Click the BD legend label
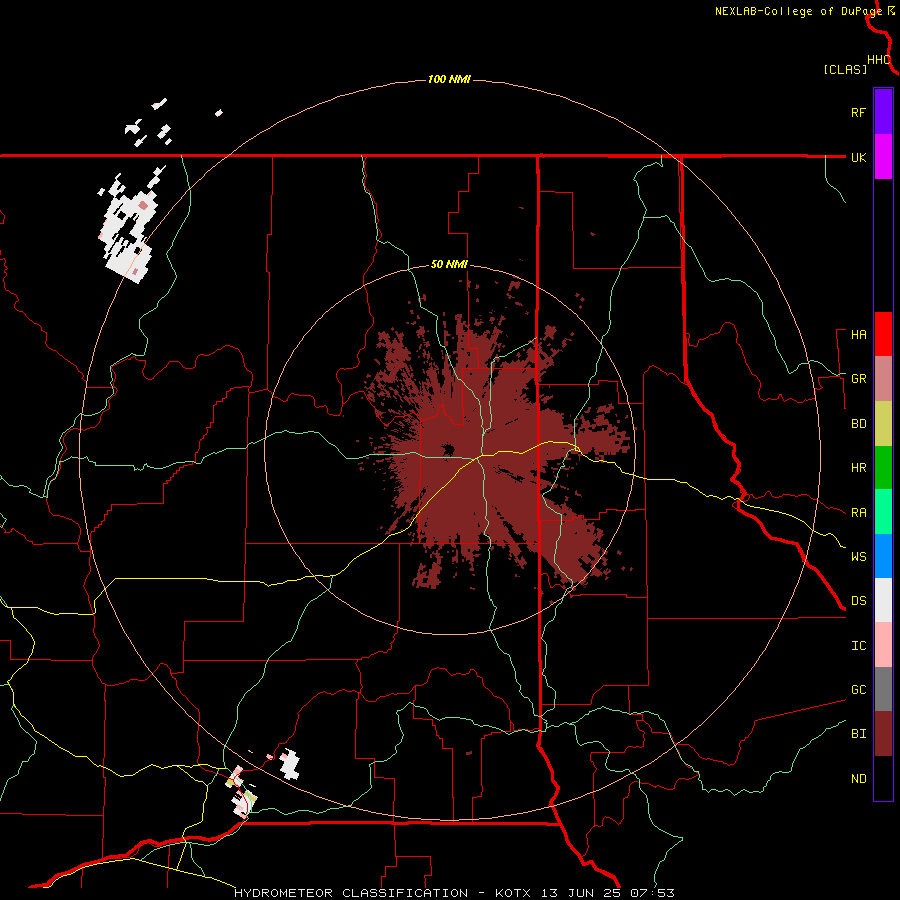This screenshot has width=900, height=900. click(858, 424)
